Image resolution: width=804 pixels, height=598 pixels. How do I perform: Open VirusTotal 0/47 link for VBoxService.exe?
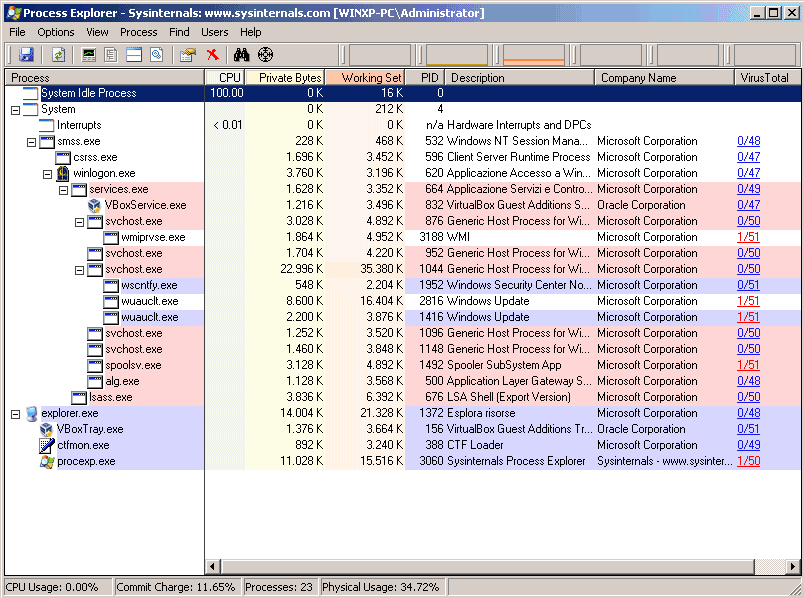point(748,206)
